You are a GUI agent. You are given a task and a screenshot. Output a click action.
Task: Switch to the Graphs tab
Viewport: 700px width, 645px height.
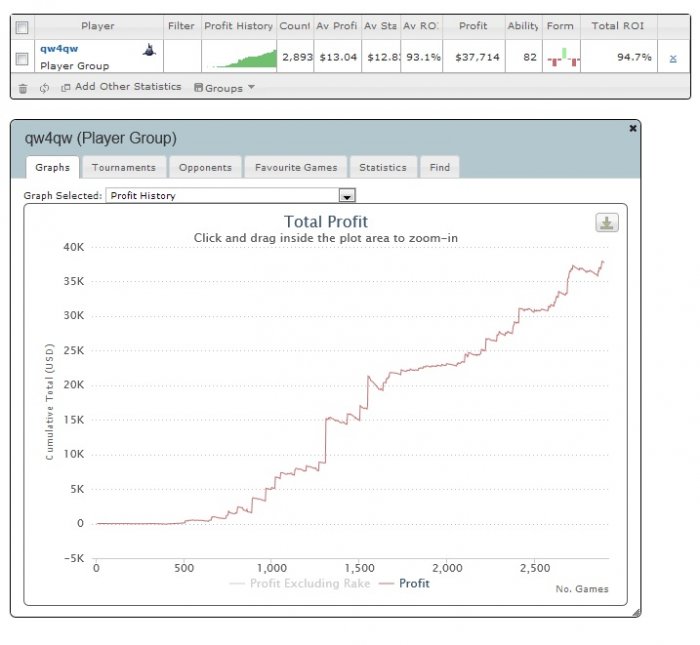click(x=53, y=167)
